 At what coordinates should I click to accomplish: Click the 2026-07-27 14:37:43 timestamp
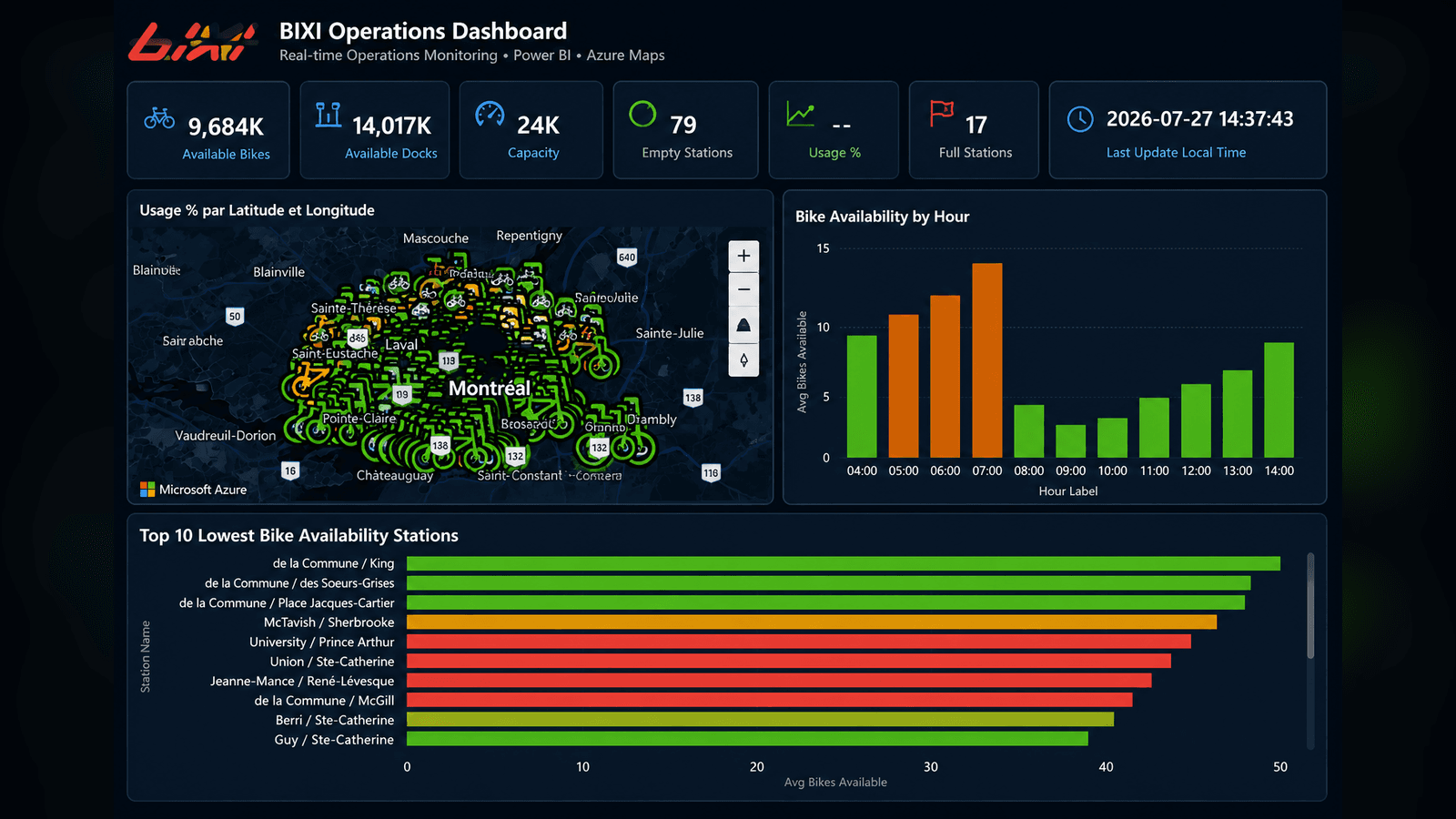coord(1199,119)
